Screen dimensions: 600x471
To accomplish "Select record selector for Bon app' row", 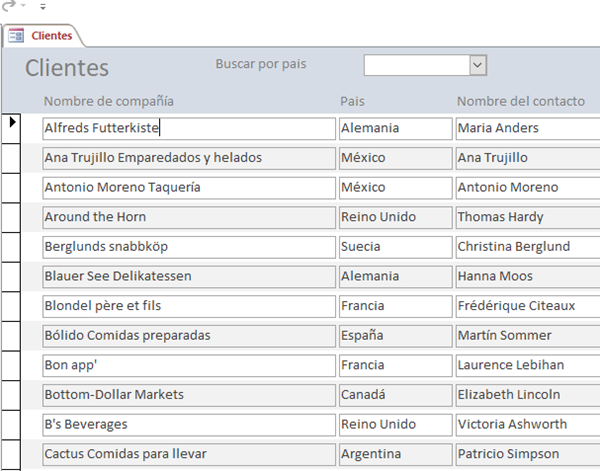I will (14, 365).
